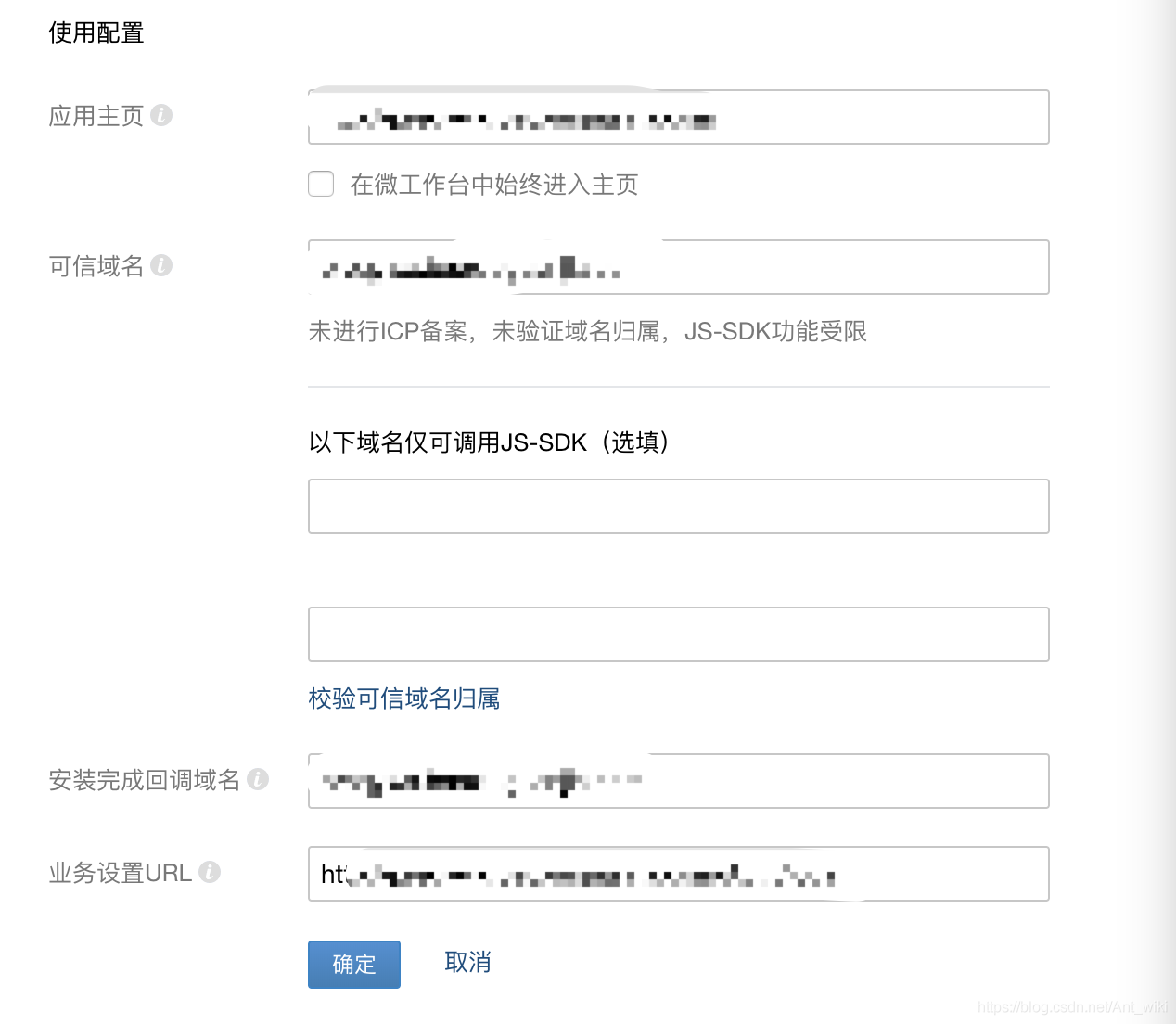Click the 业务设置URL field label
The height and width of the screenshot is (1024, 1176).
(x=120, y=873)
